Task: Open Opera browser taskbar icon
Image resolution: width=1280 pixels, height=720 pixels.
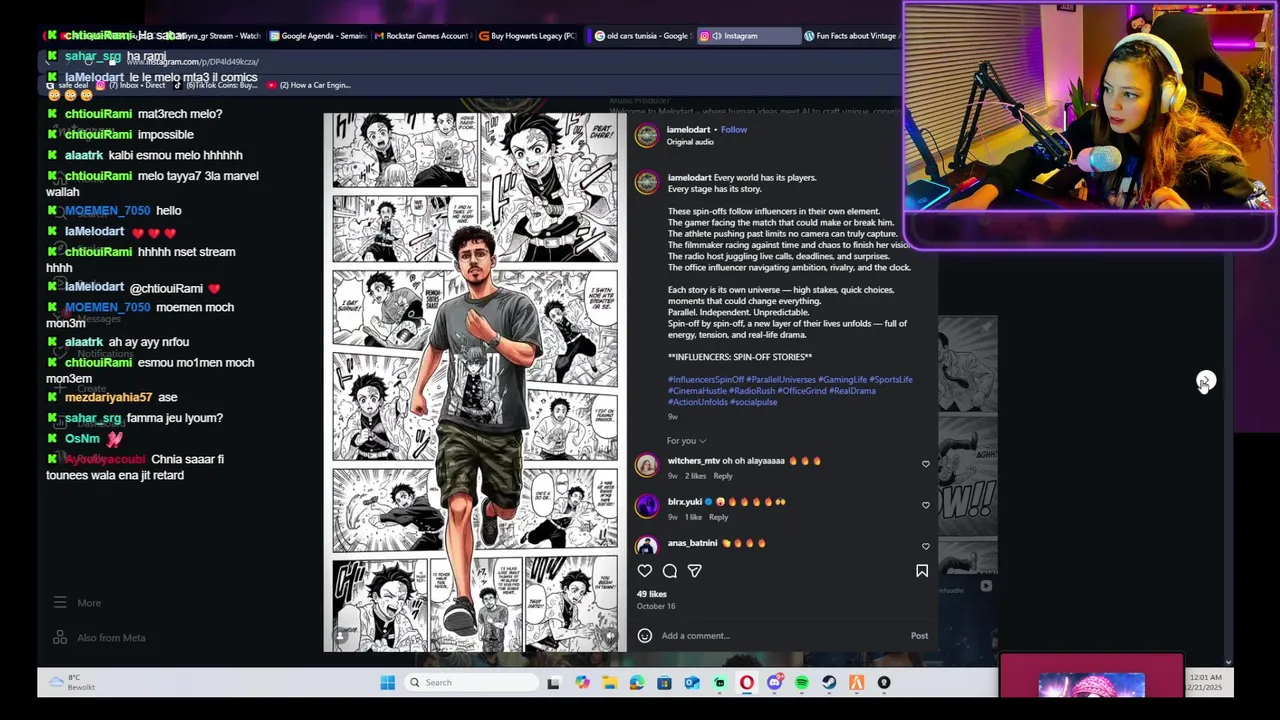Action: point(746,683)
